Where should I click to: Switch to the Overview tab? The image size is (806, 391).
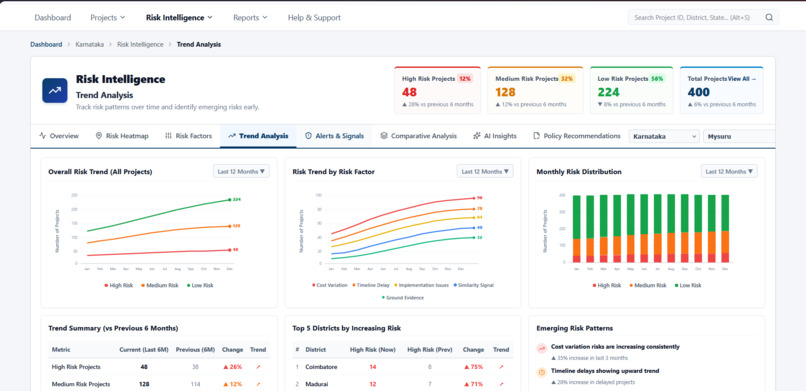[x=59, y=136]
